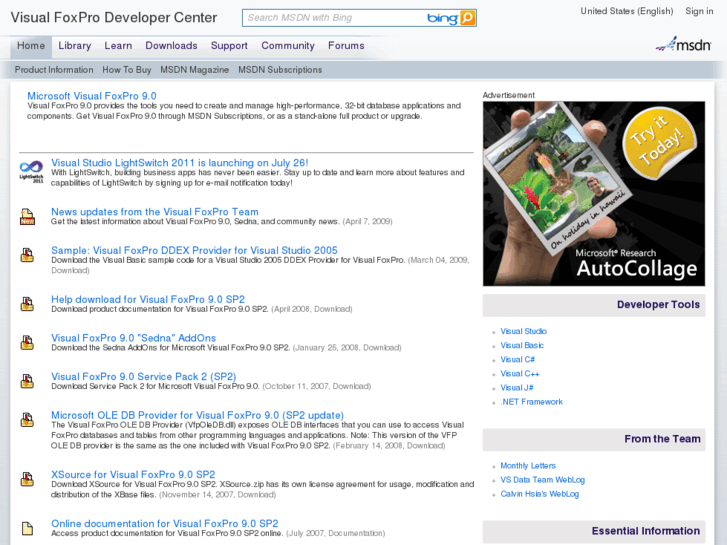Open Visual Studio under Developer Tools
727x545 pixels.
pos(523,331)
